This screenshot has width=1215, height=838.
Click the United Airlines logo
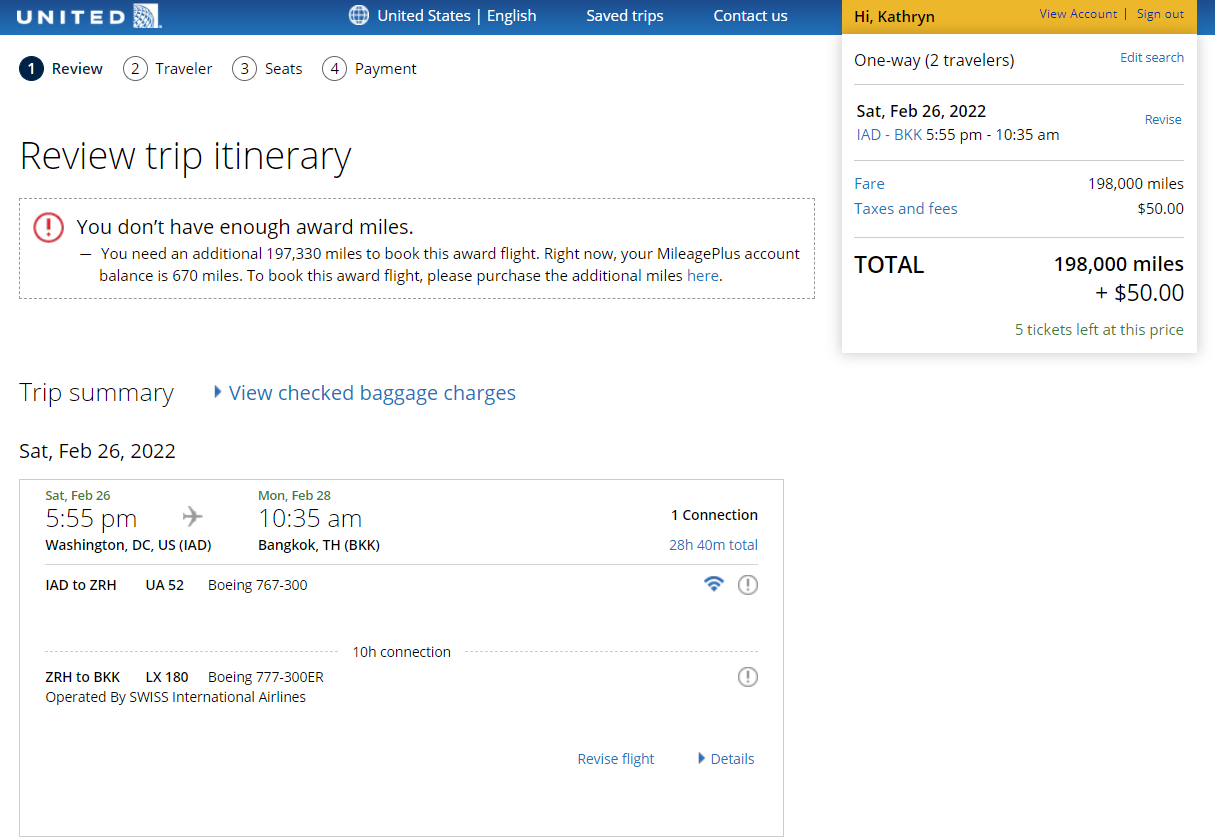point(88,16)
